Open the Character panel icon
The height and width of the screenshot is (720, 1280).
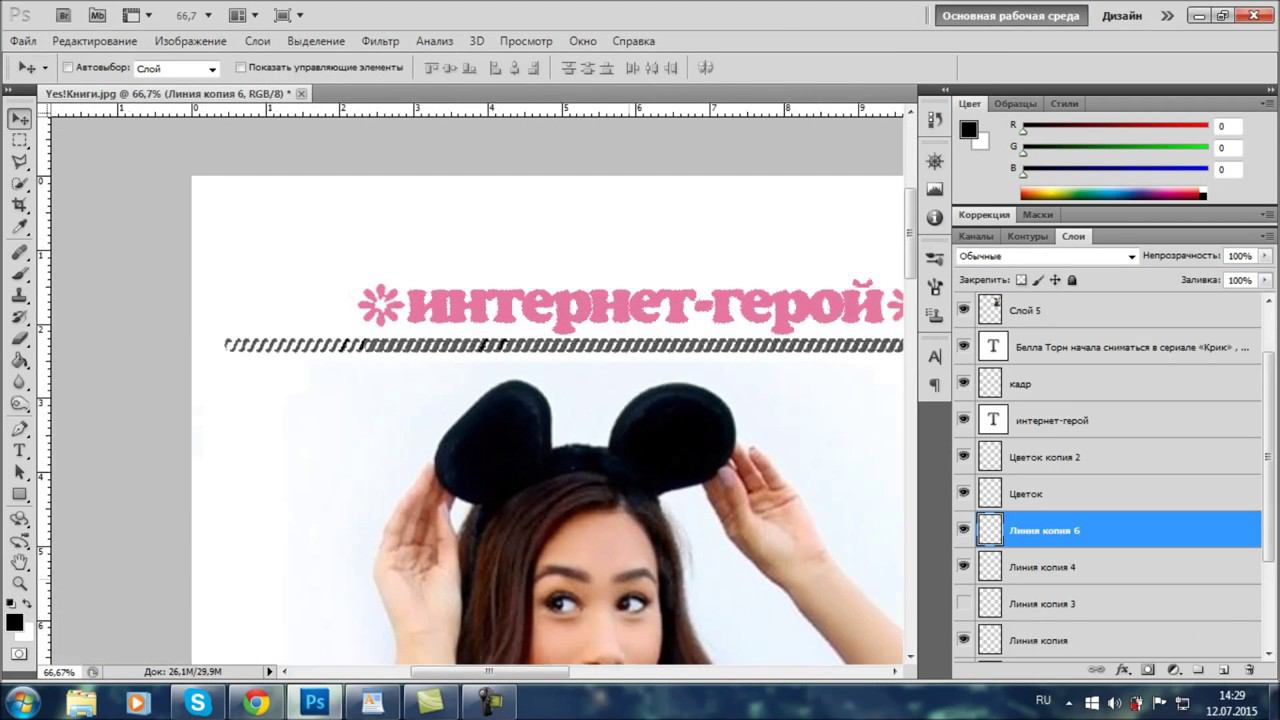point(935,357)
